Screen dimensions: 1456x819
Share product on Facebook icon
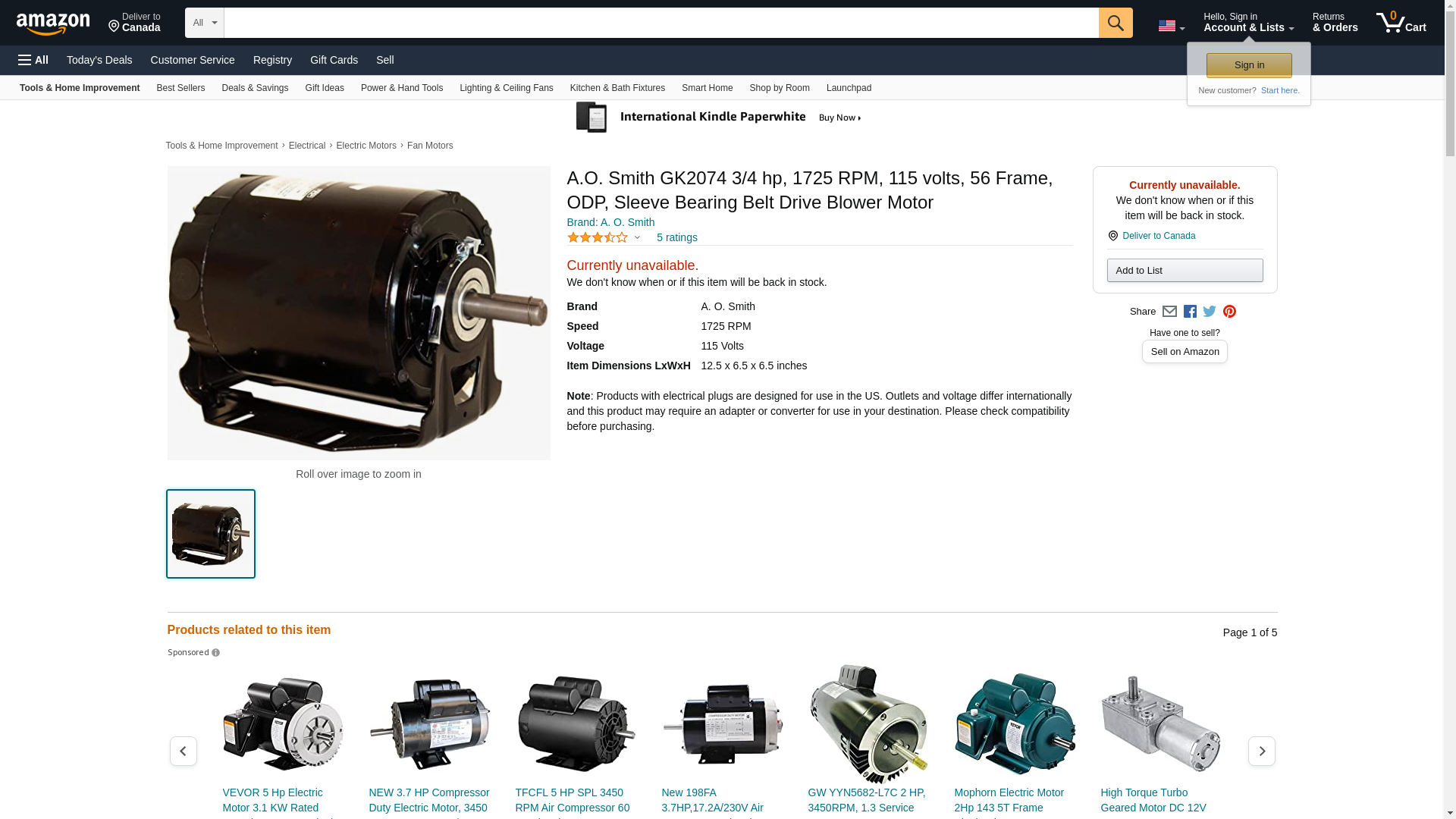[1190, 312]
